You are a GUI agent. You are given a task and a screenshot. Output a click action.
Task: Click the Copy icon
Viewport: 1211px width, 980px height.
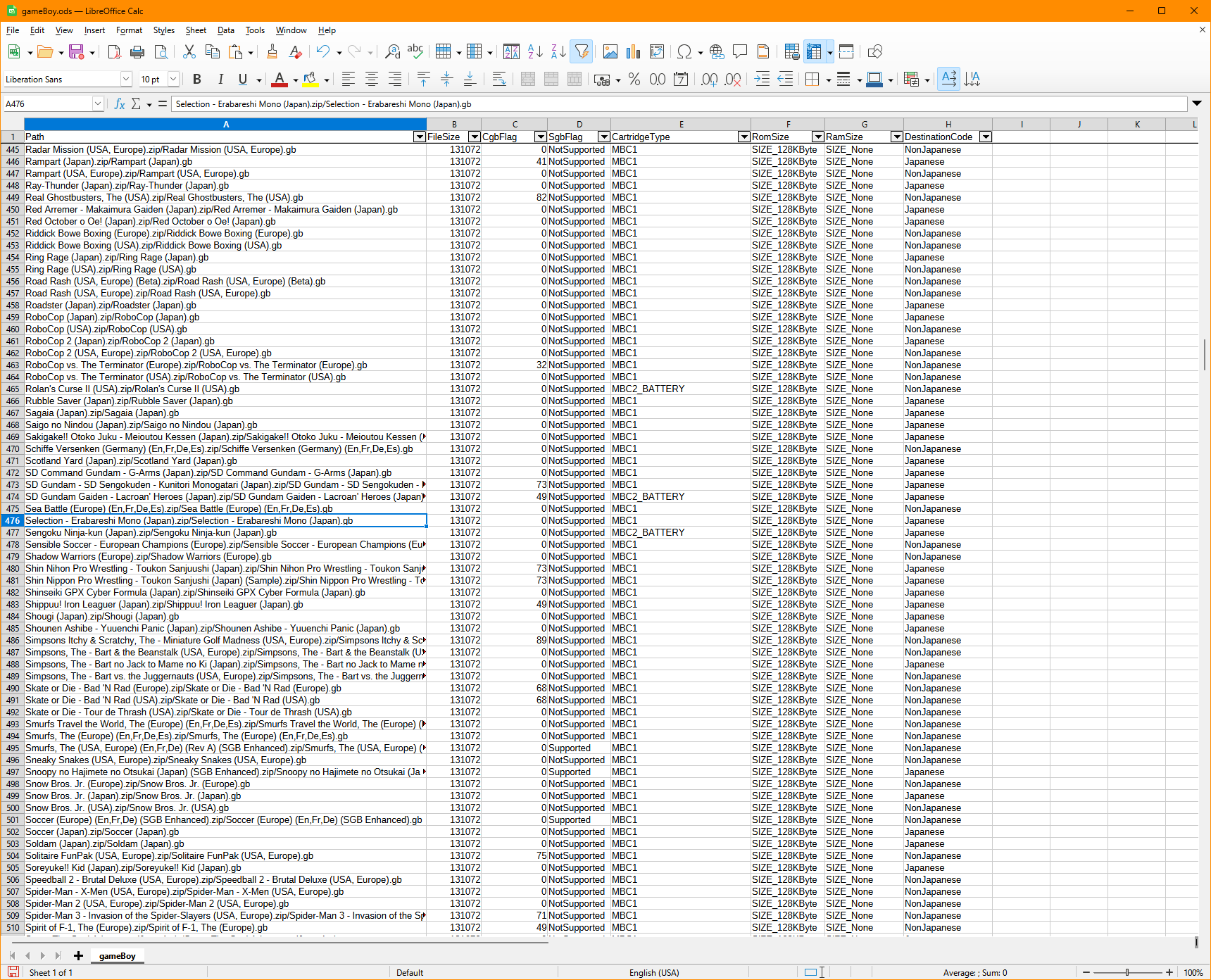(212, 51)
